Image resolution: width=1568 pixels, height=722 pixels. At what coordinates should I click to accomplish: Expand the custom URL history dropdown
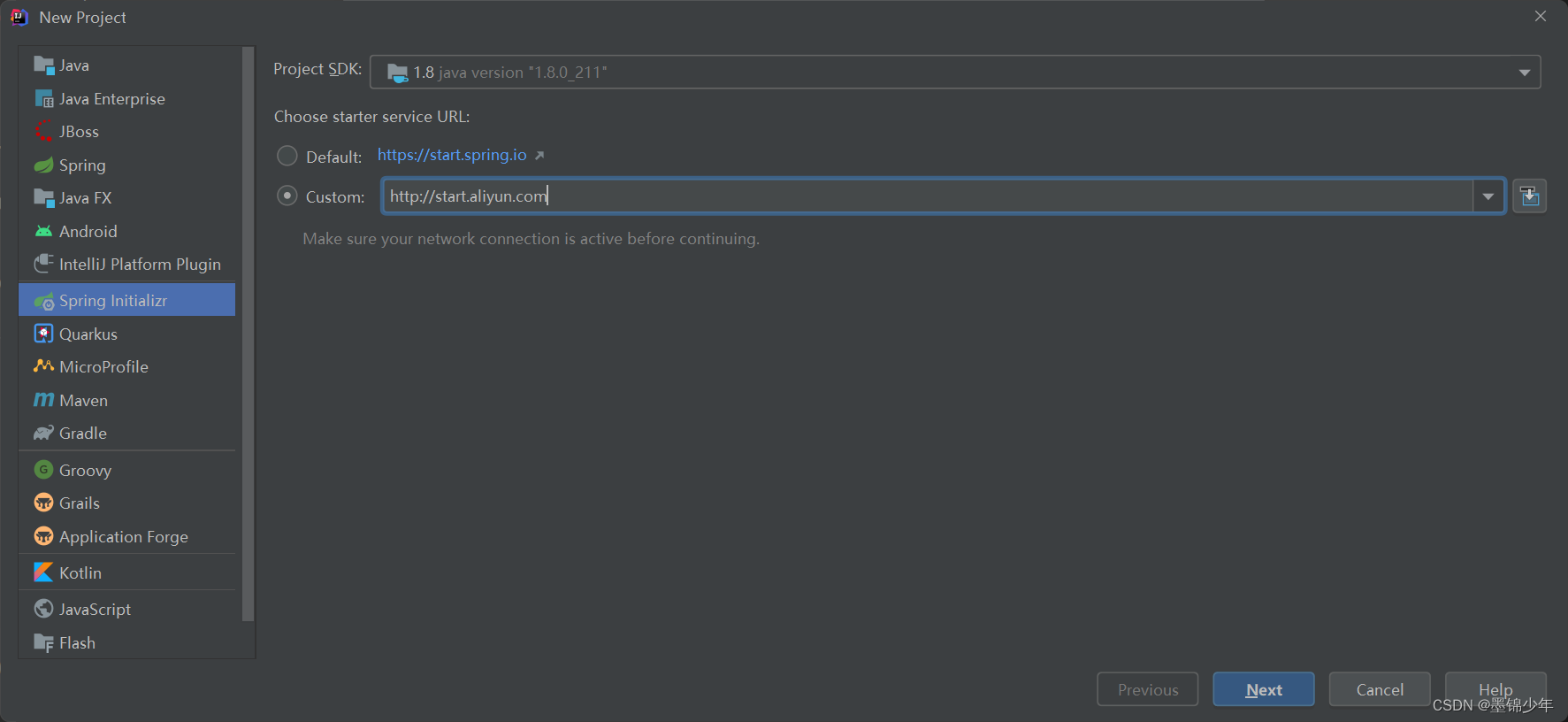[x=1488, y=196]
